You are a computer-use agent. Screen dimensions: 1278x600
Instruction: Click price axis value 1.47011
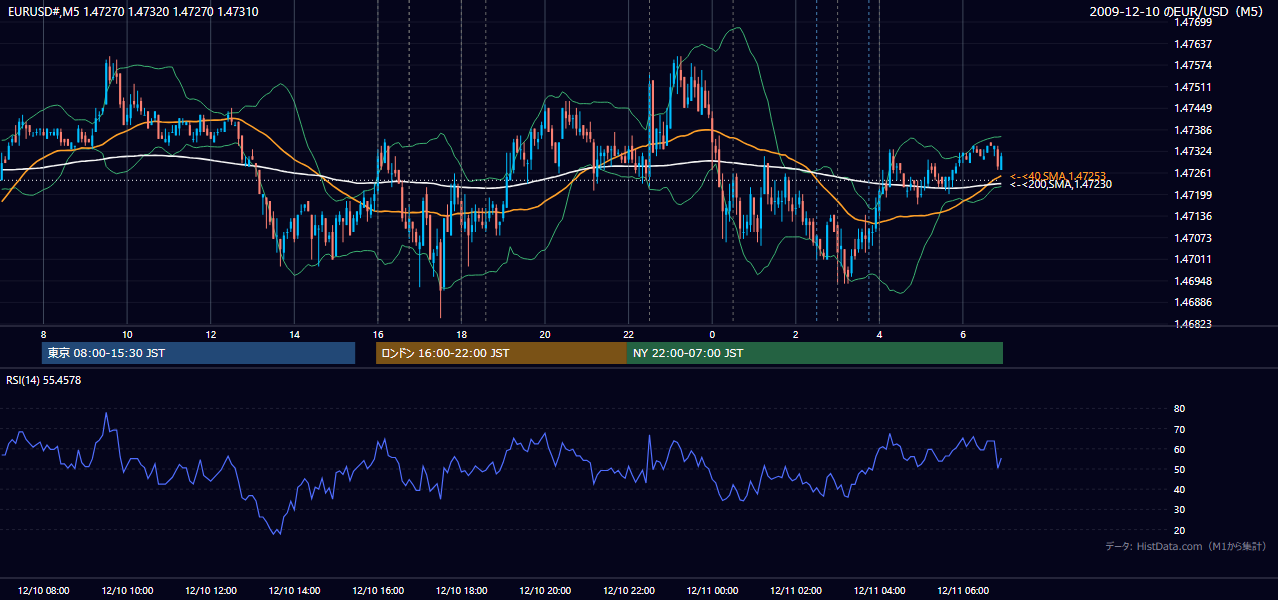click(x=1193, y=259)
